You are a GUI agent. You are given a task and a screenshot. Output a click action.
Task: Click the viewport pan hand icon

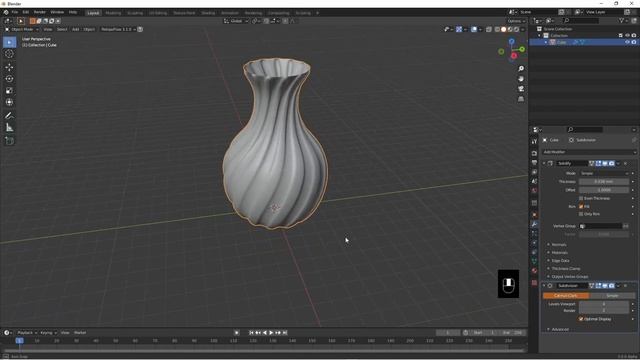coord(521,79)
